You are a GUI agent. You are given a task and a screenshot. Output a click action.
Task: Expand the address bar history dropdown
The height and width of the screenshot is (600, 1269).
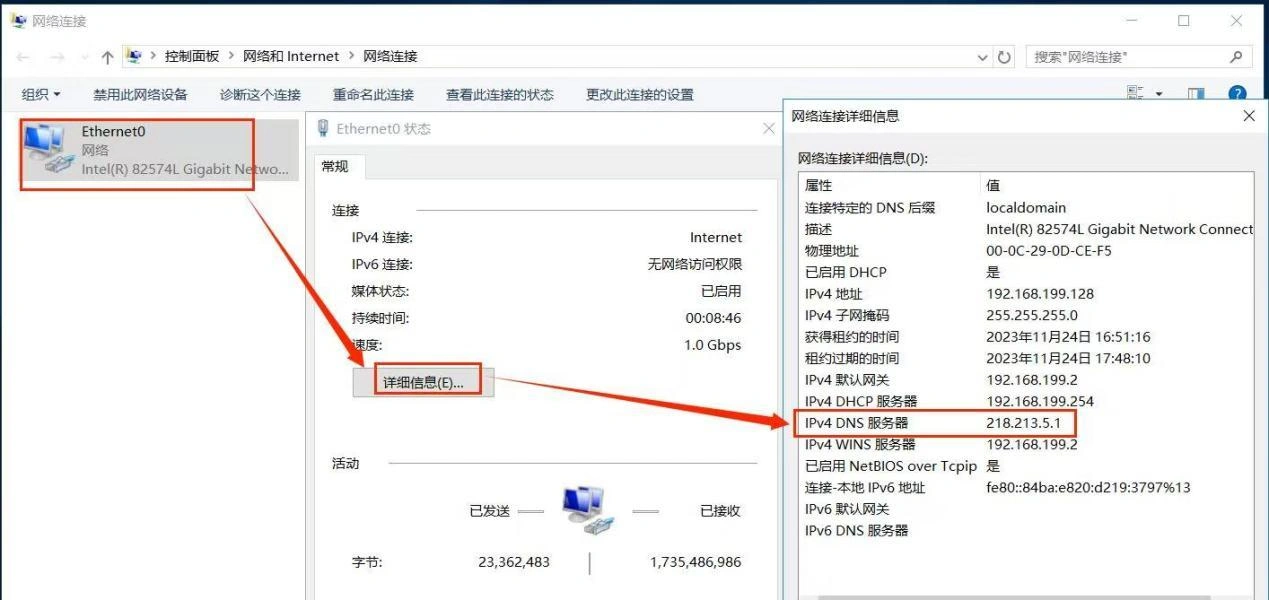[x=983, y=57]
